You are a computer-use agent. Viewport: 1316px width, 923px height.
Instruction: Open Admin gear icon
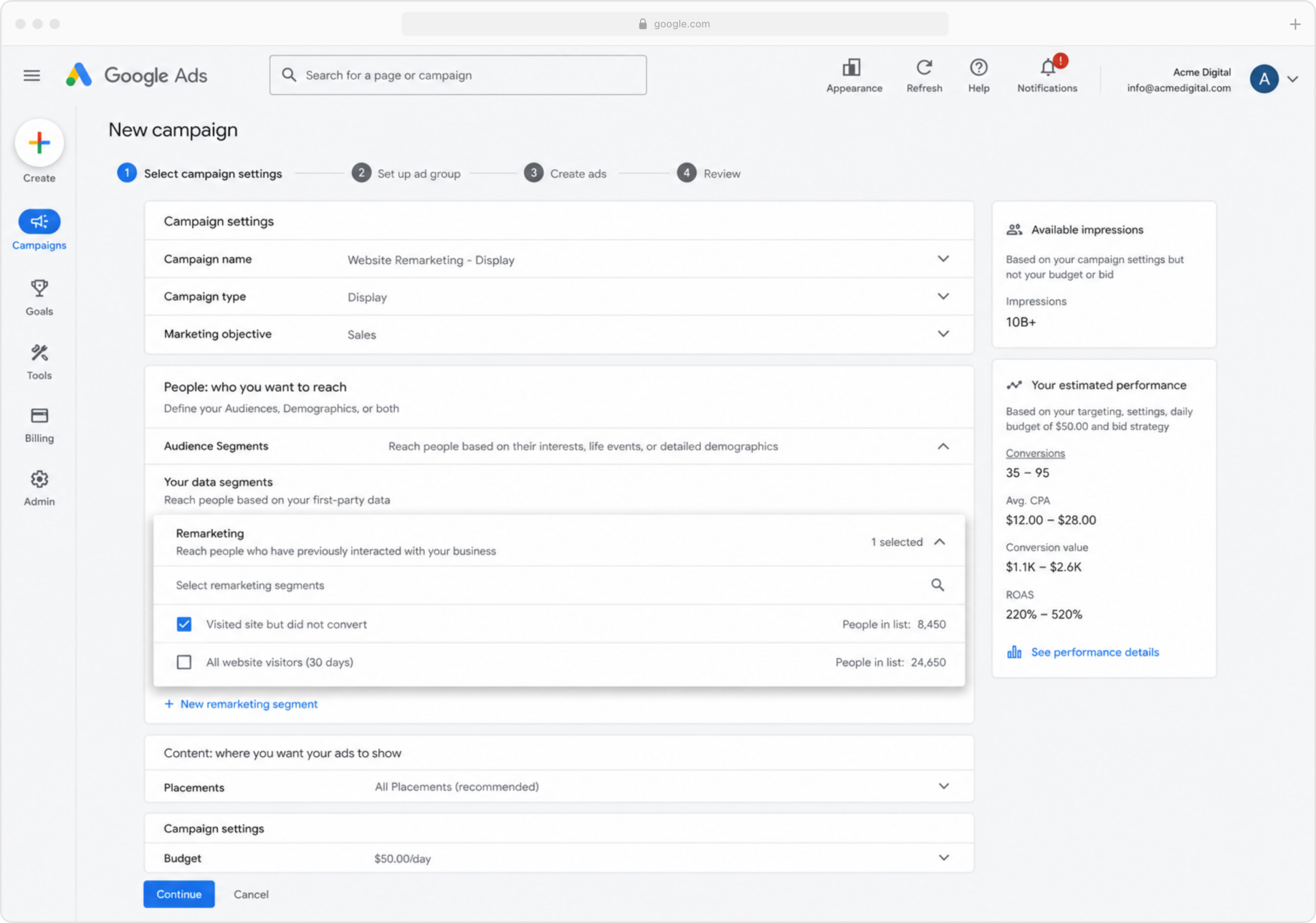coord(39,479)
